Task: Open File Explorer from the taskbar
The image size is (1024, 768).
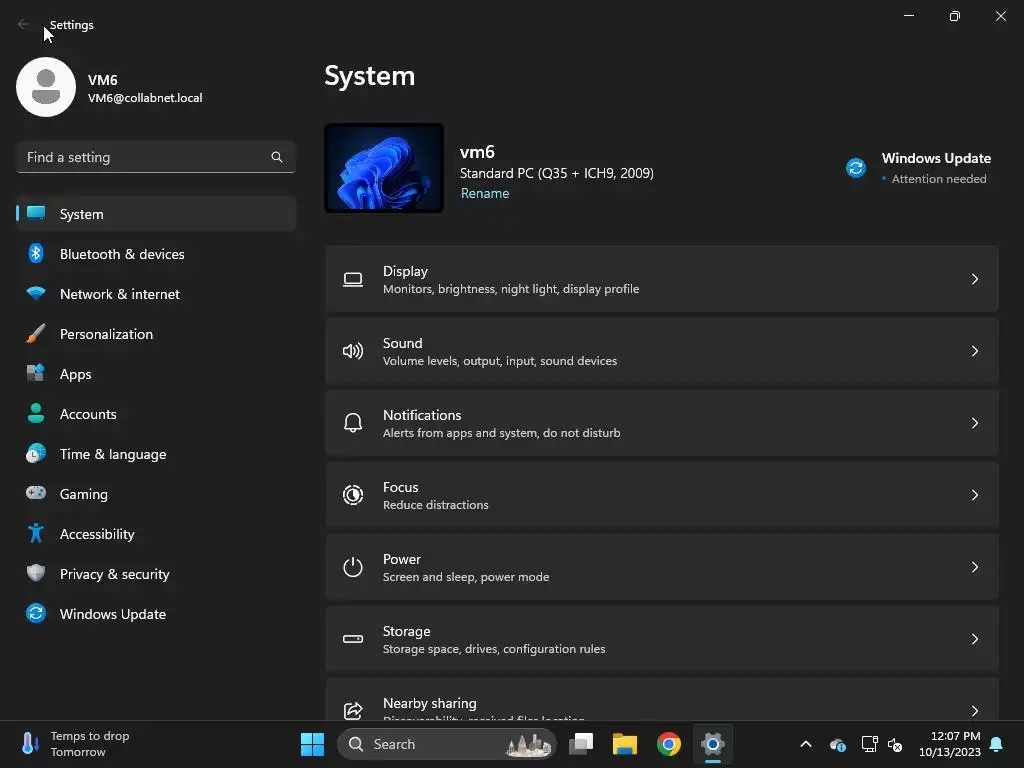Action: [624, 744]
